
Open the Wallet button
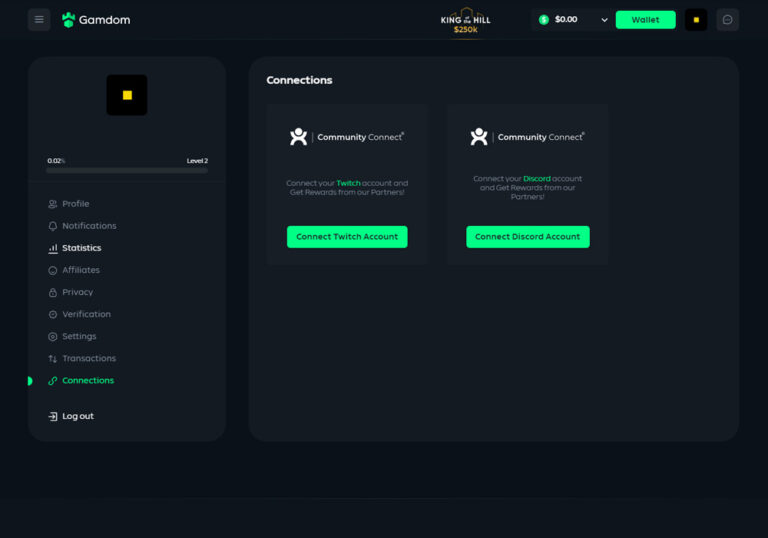pyautogui.click(x=645, y=19)
